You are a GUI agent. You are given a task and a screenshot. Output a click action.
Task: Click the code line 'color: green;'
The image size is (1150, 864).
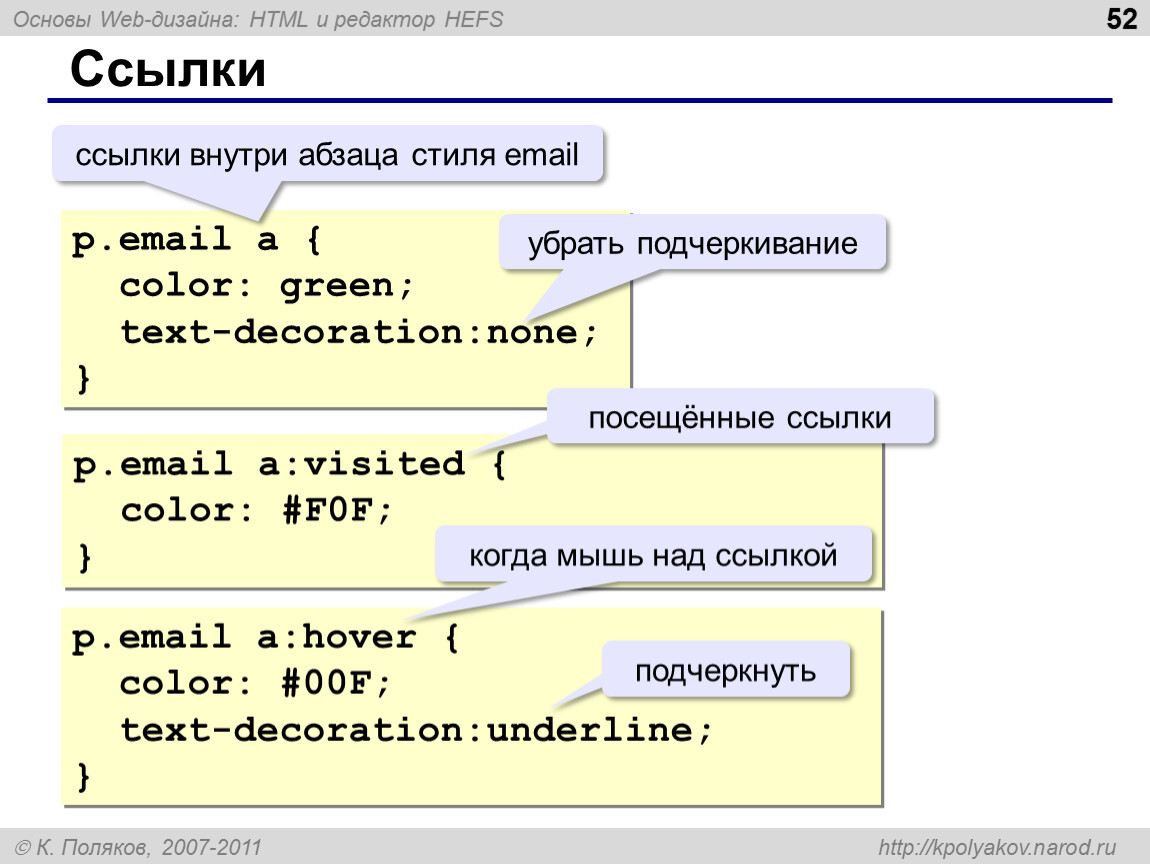pos(267,286)
